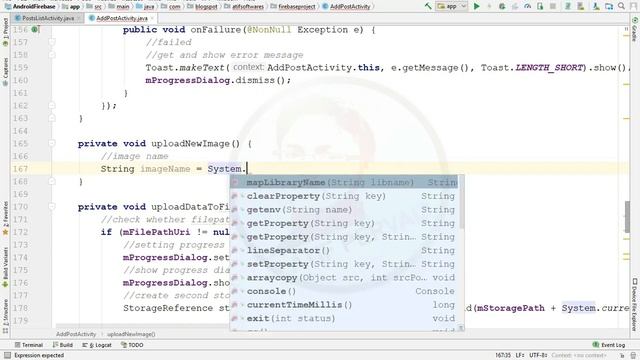The height and width of the screenshot is (360, 640).
Task: Open the Build tool window
Action: (62, 345)
